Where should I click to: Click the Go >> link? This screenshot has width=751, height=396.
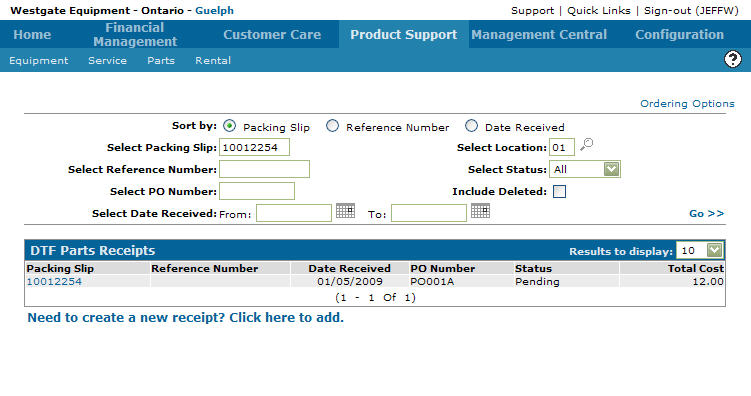(x=706, y=214)
